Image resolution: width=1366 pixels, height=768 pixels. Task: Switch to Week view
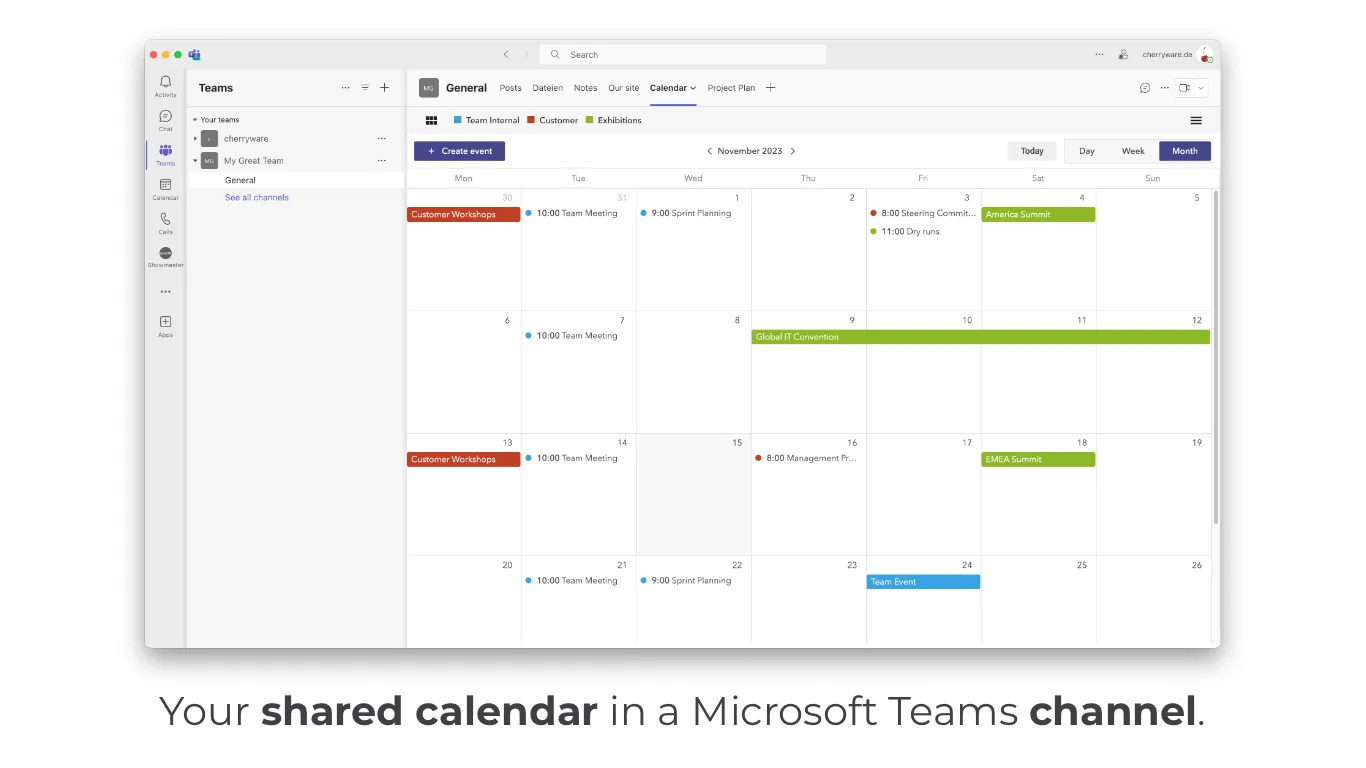1133,151
